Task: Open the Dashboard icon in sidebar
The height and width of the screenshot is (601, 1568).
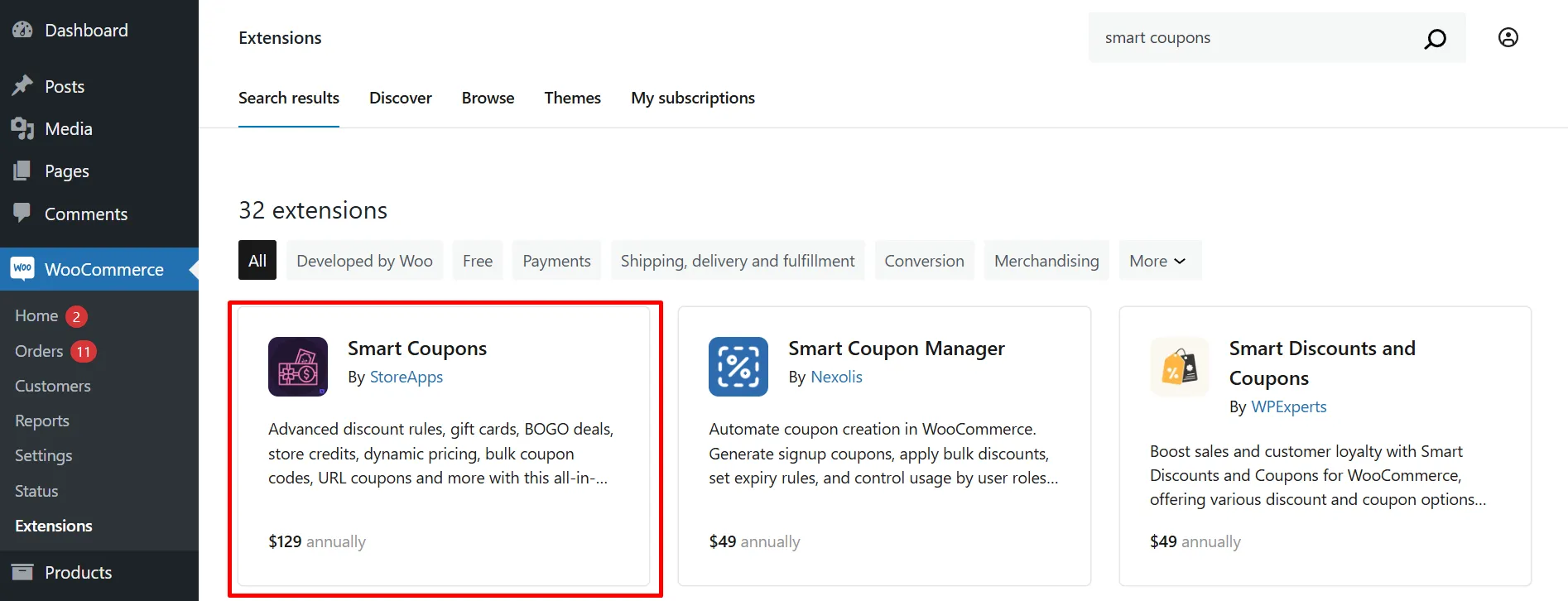Action: (x=22, y=30)
